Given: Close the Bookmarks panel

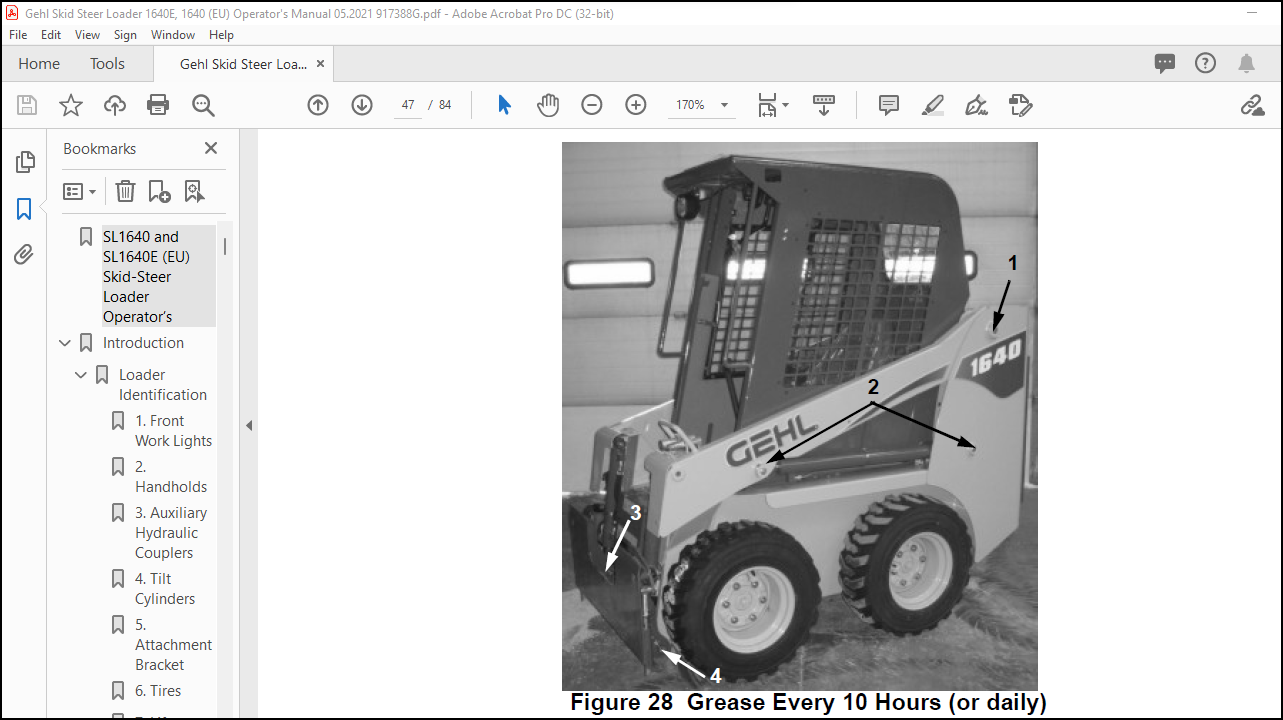Looking at the screenshot, I should (211, 148).
